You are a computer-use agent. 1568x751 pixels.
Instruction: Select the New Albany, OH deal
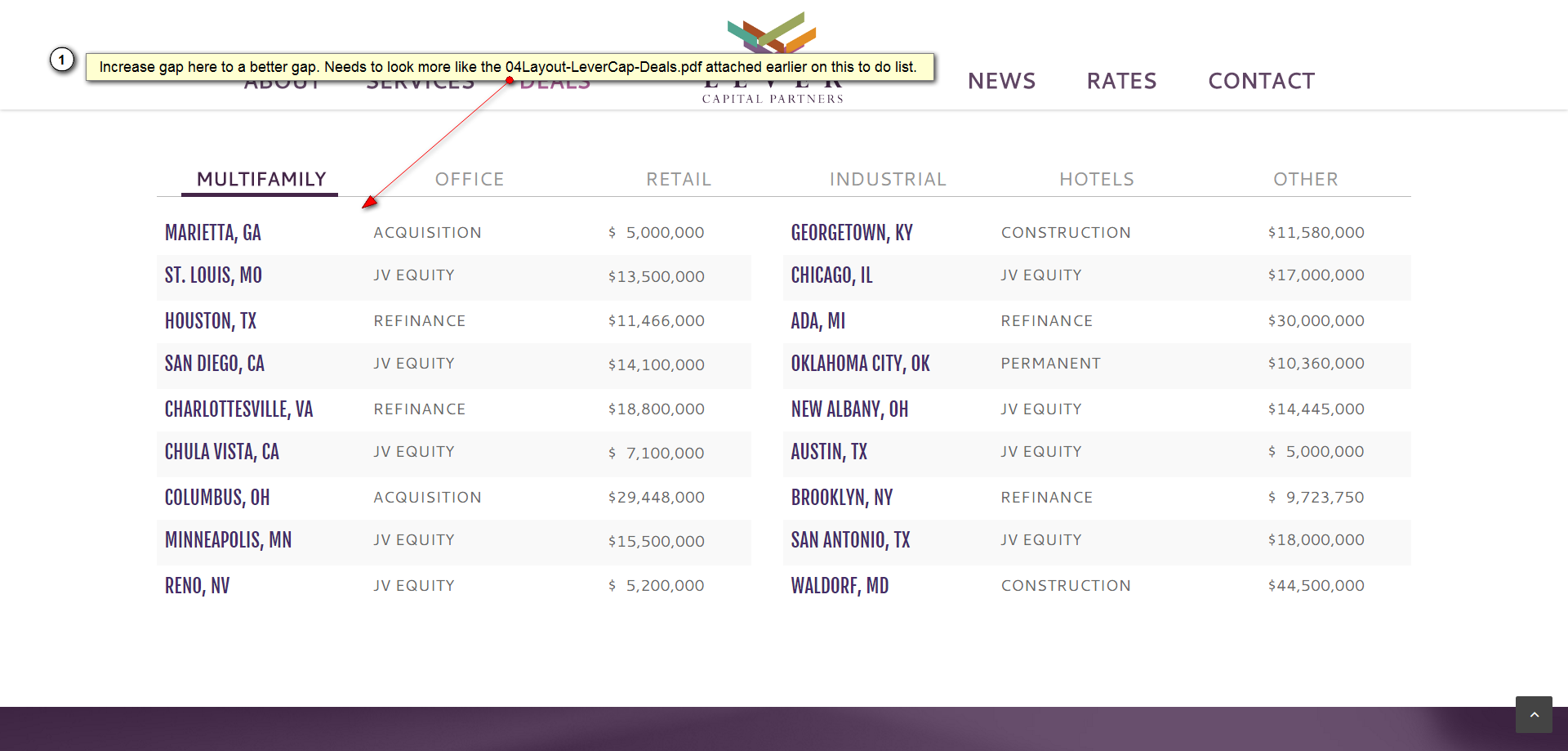tap(850, 409)
